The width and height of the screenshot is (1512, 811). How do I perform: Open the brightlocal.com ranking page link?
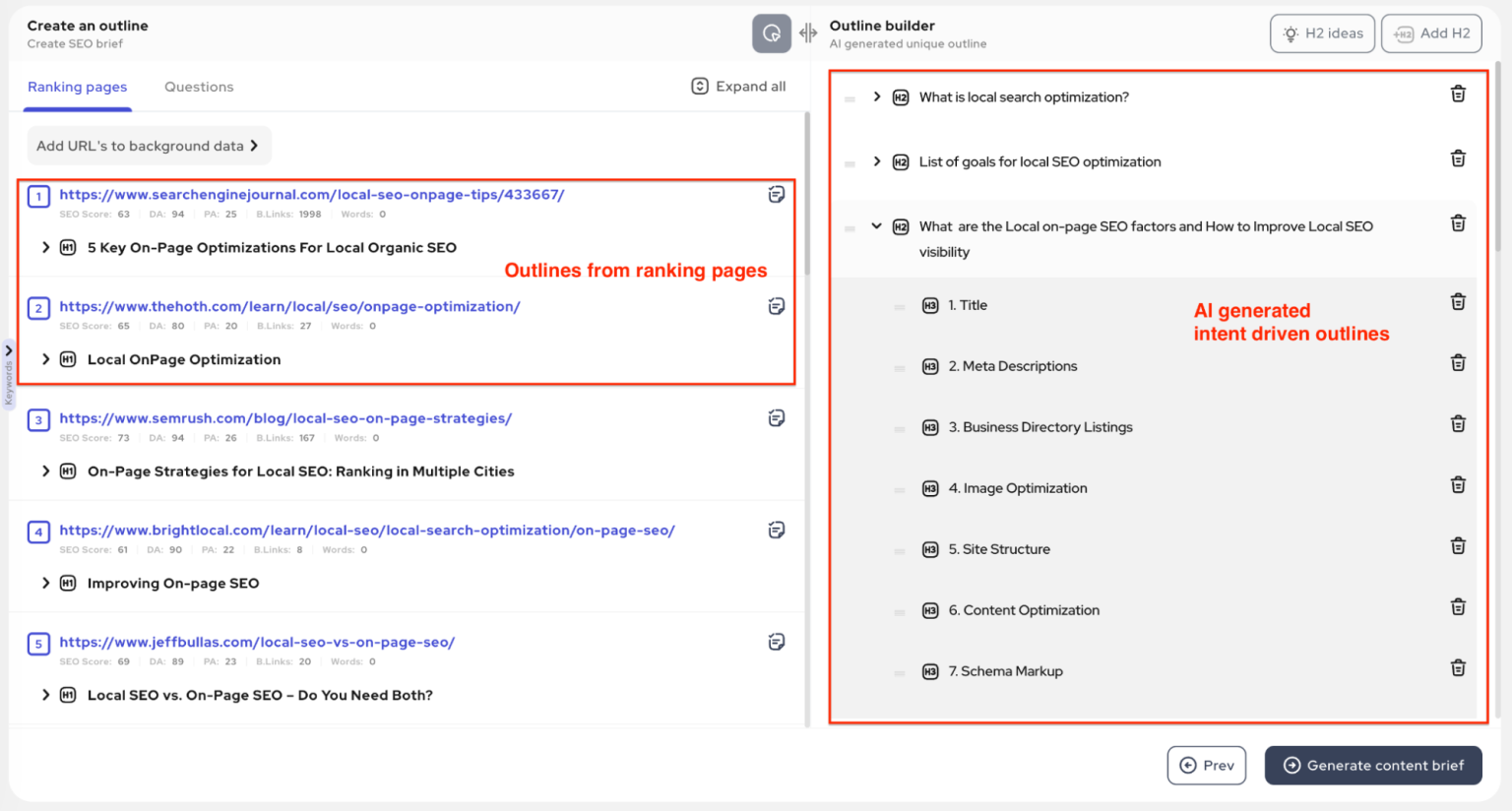(367, 530)
